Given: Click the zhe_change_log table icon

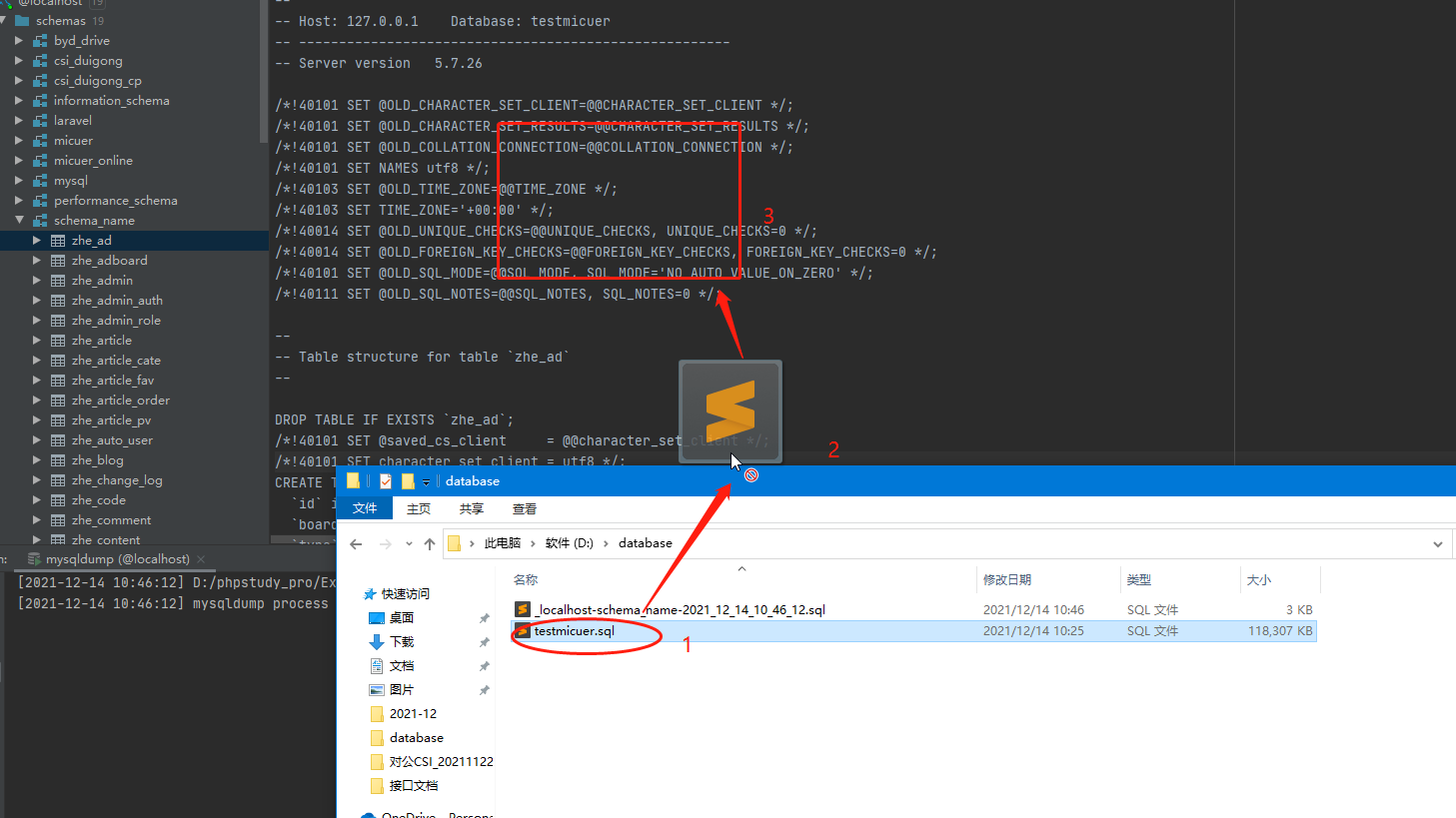Looking at the screenshot, I should coord(58,480).
